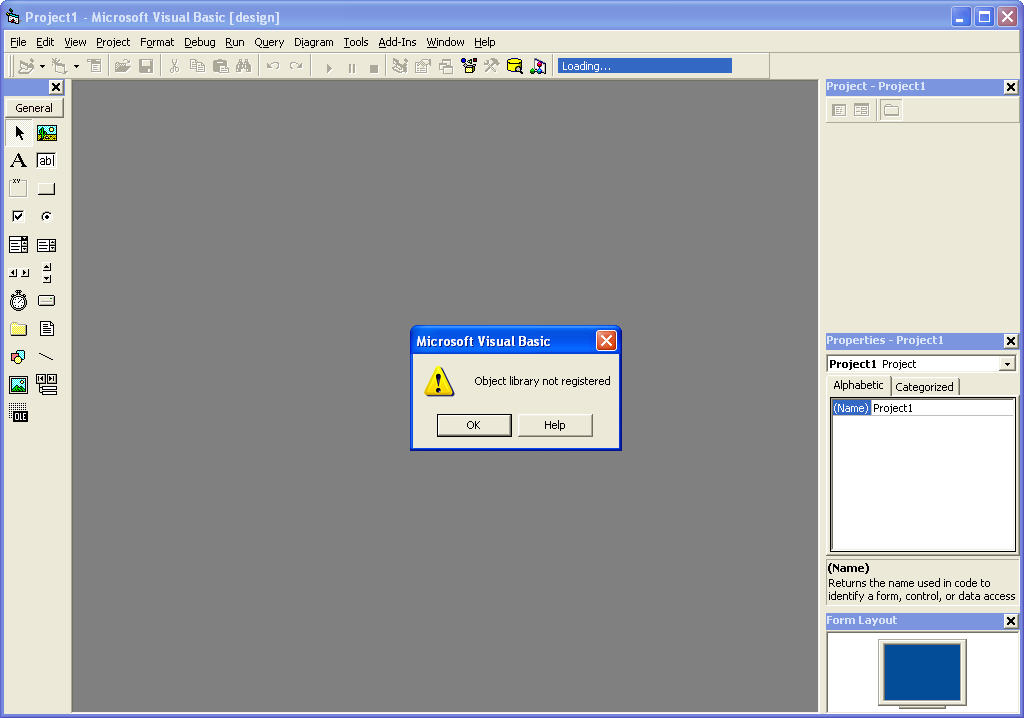Expand the Project1 object dropdown in Properties

point(1007,364)
